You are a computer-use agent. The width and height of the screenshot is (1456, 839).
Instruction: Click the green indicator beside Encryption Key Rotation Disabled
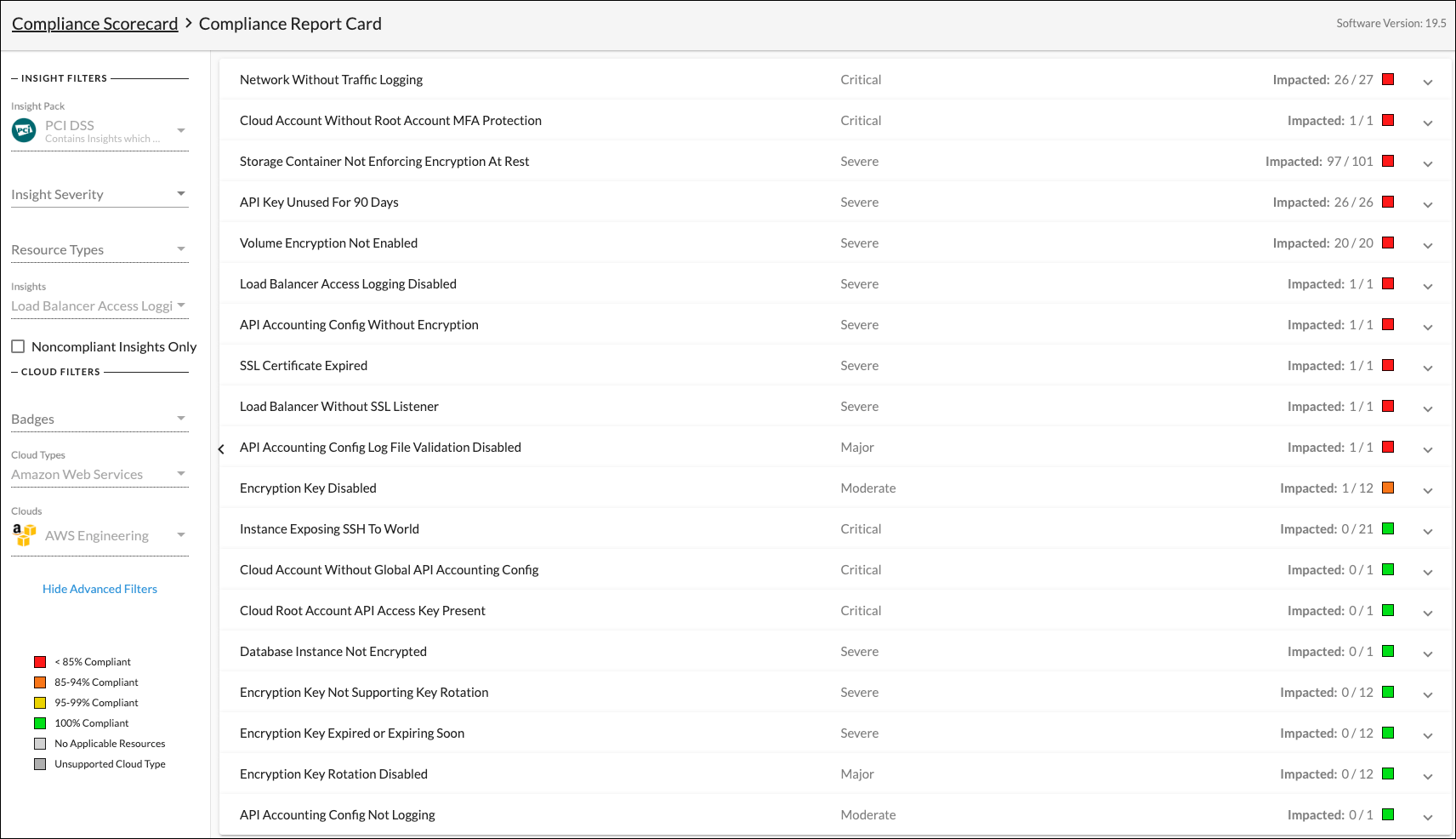pos(1388,773)
